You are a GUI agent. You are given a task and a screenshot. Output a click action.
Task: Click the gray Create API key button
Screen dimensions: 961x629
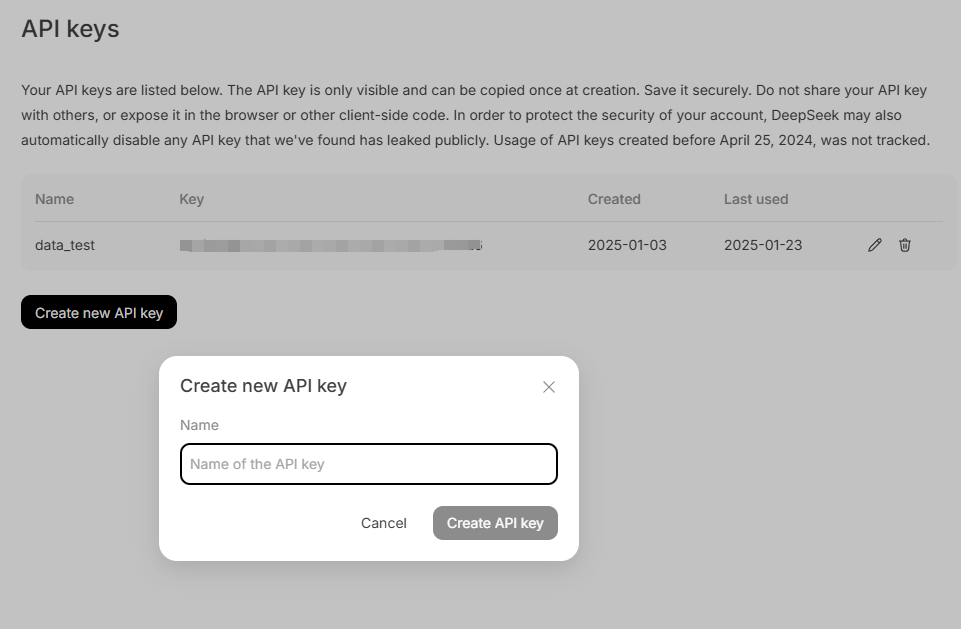coord(495,523)
